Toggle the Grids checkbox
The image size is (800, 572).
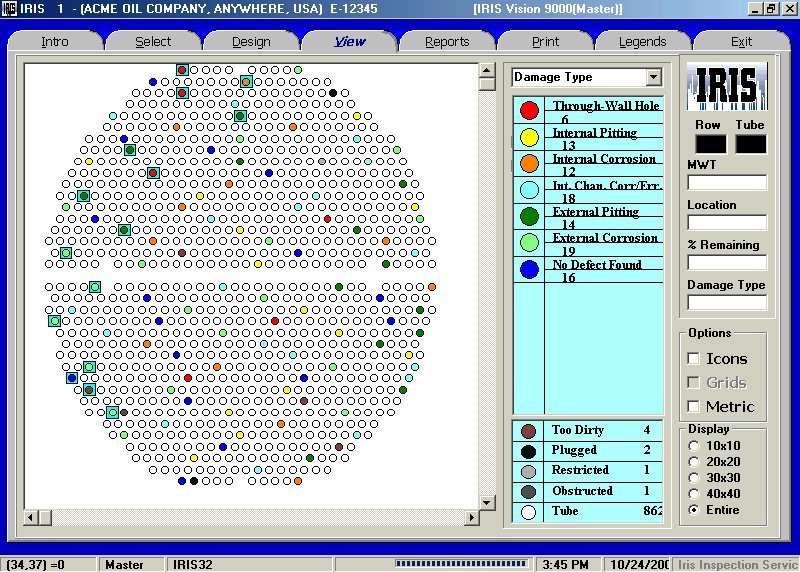click(693, 382)
